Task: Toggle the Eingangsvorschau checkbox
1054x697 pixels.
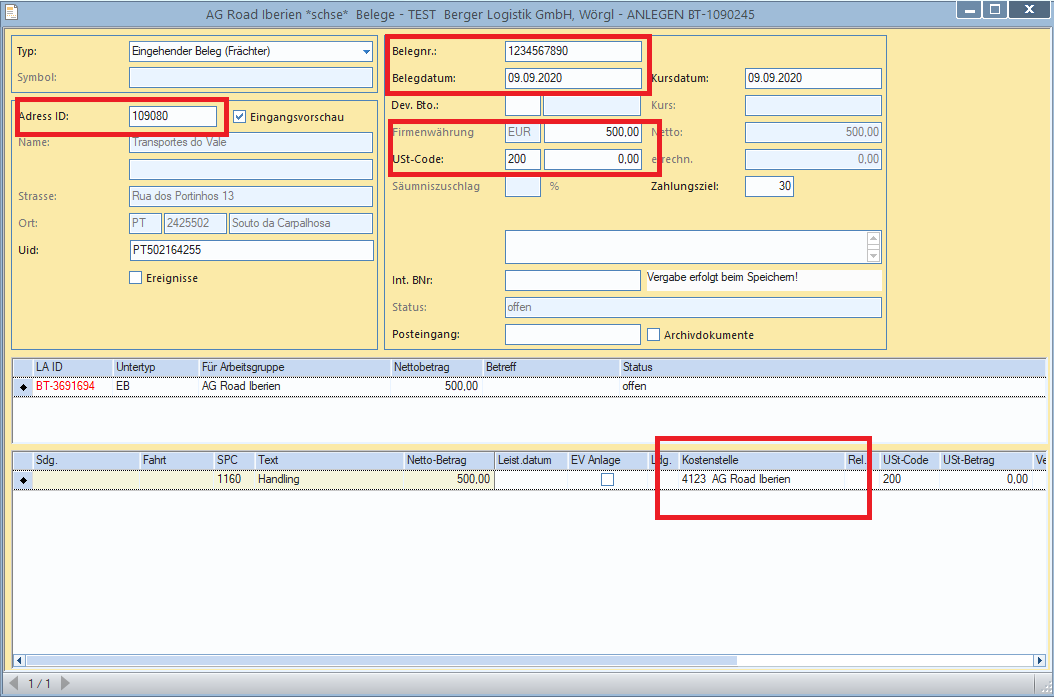Action: tap(239, 117)
